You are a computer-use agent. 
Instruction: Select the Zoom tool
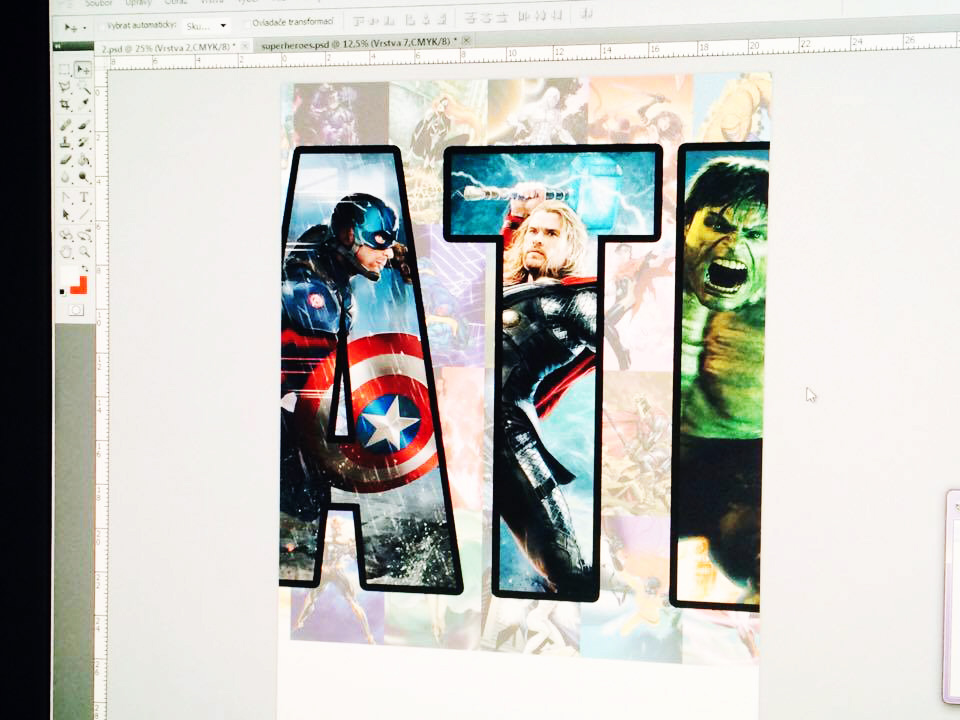point(84,251)
